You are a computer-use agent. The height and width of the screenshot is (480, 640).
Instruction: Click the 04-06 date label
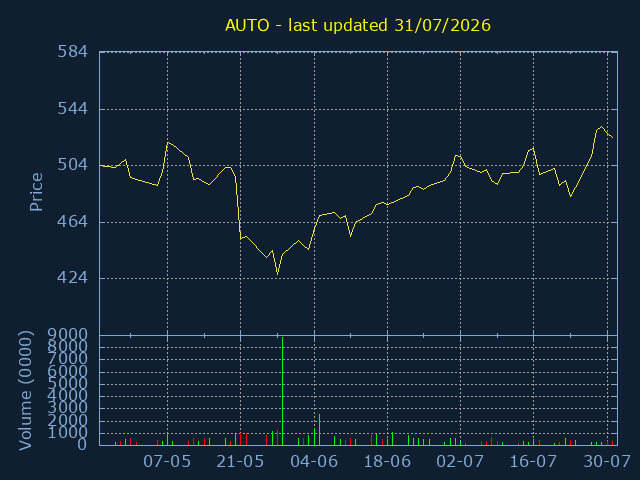point(314,462)
